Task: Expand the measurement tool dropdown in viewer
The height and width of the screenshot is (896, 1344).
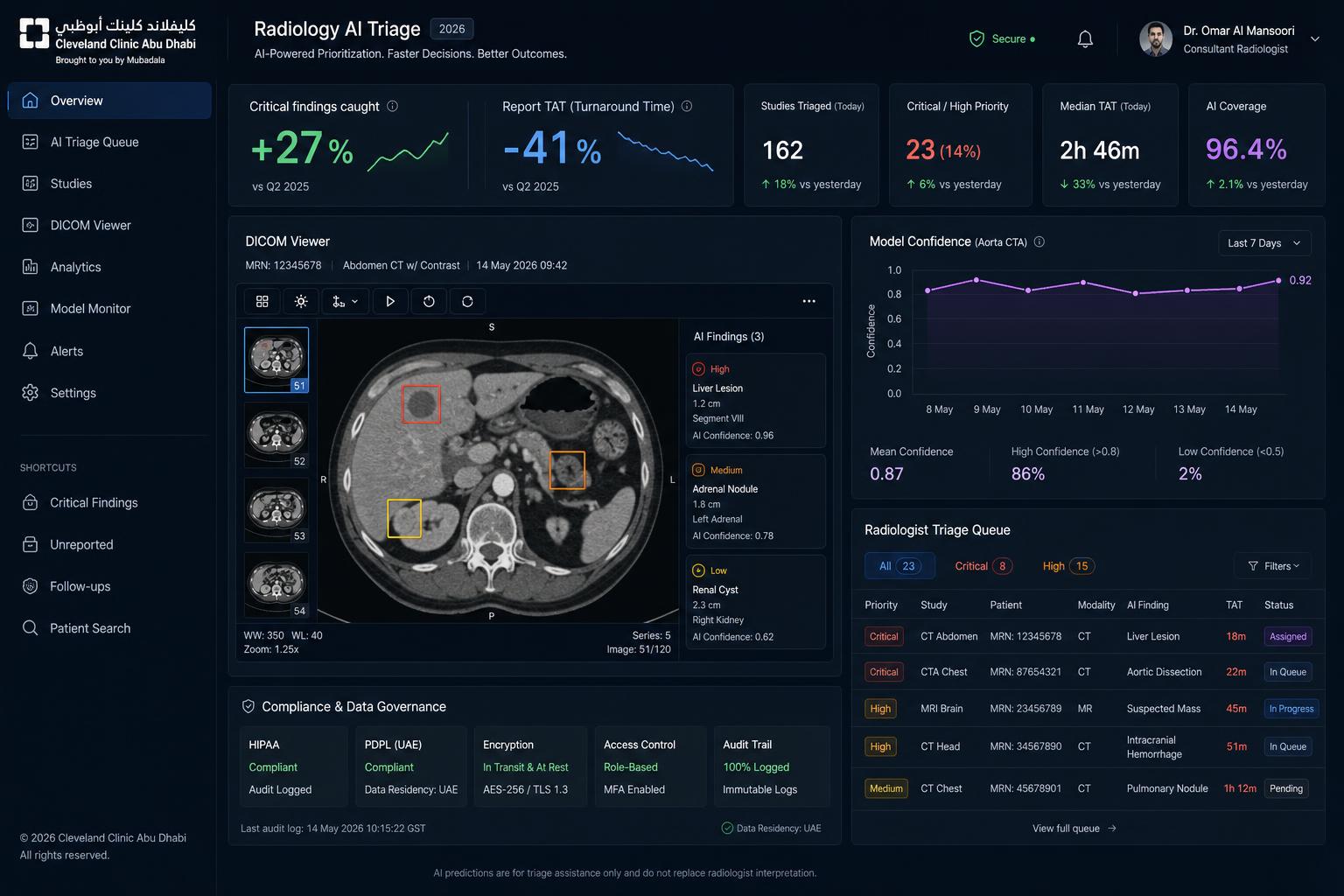Action: point(344,301)
